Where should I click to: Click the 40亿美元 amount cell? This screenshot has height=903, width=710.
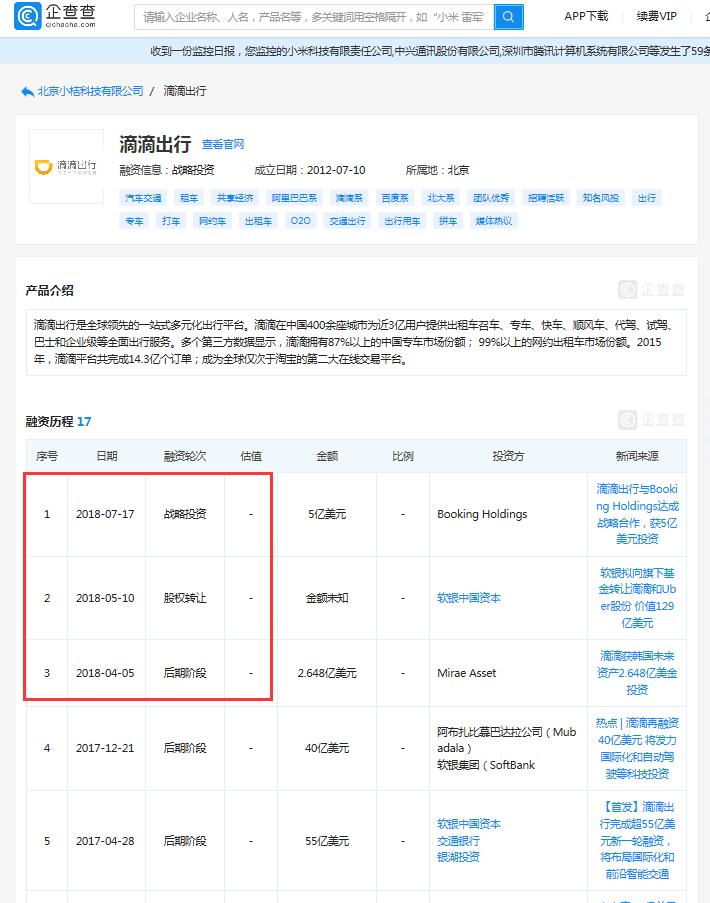tap(327, 748)
